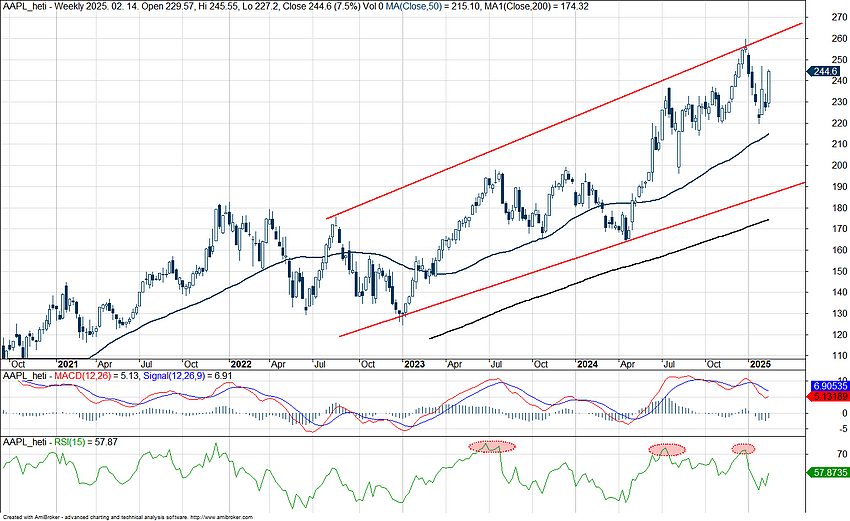Click the 160 price axis label

(839, 250)
